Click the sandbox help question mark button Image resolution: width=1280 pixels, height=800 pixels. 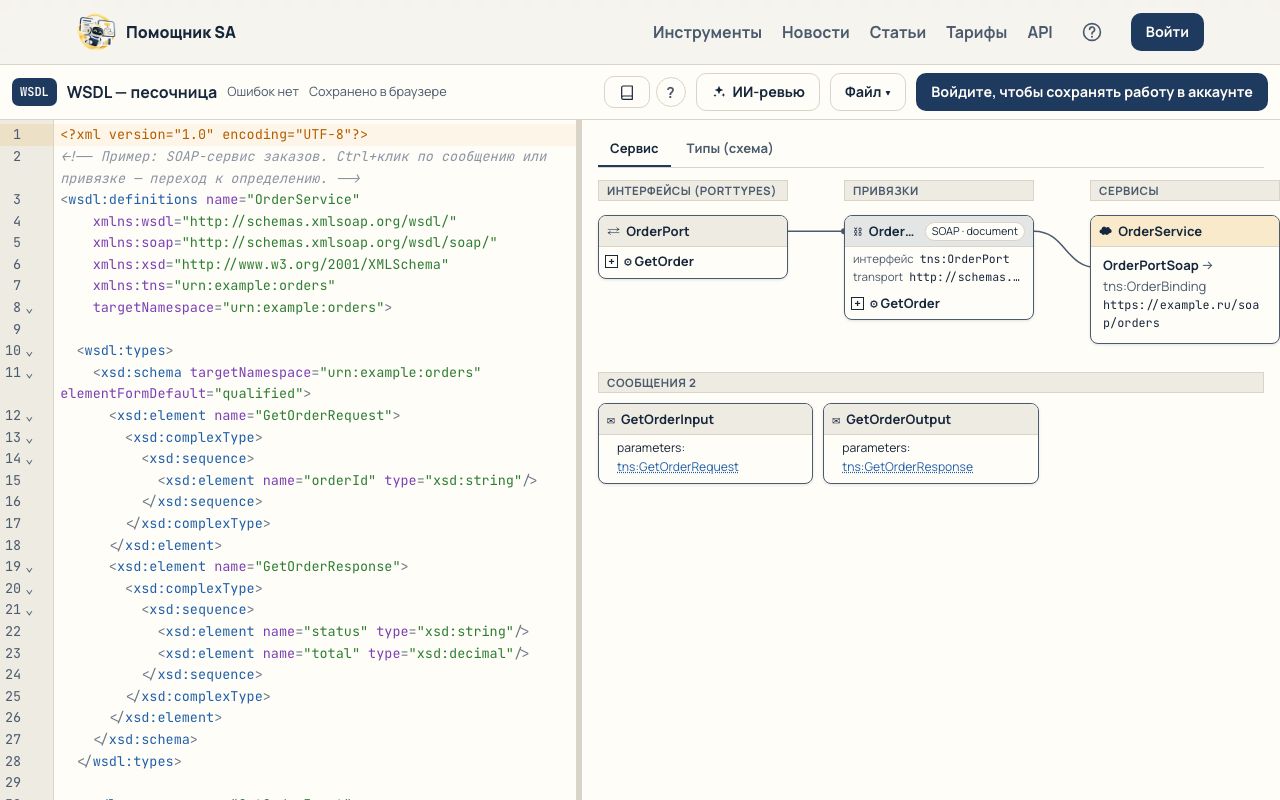671,92
